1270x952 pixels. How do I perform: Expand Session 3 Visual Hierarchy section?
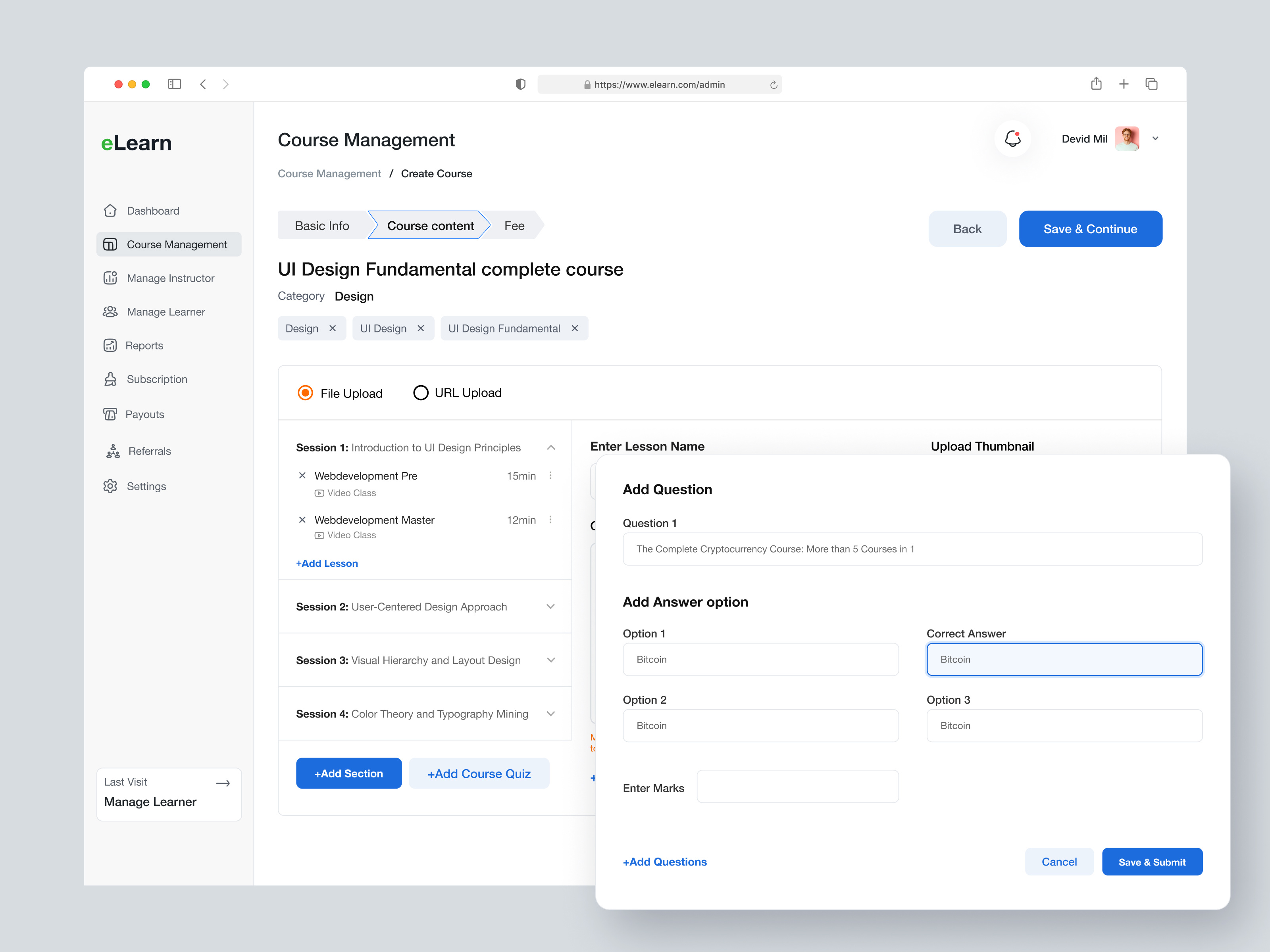pos(550,660)
